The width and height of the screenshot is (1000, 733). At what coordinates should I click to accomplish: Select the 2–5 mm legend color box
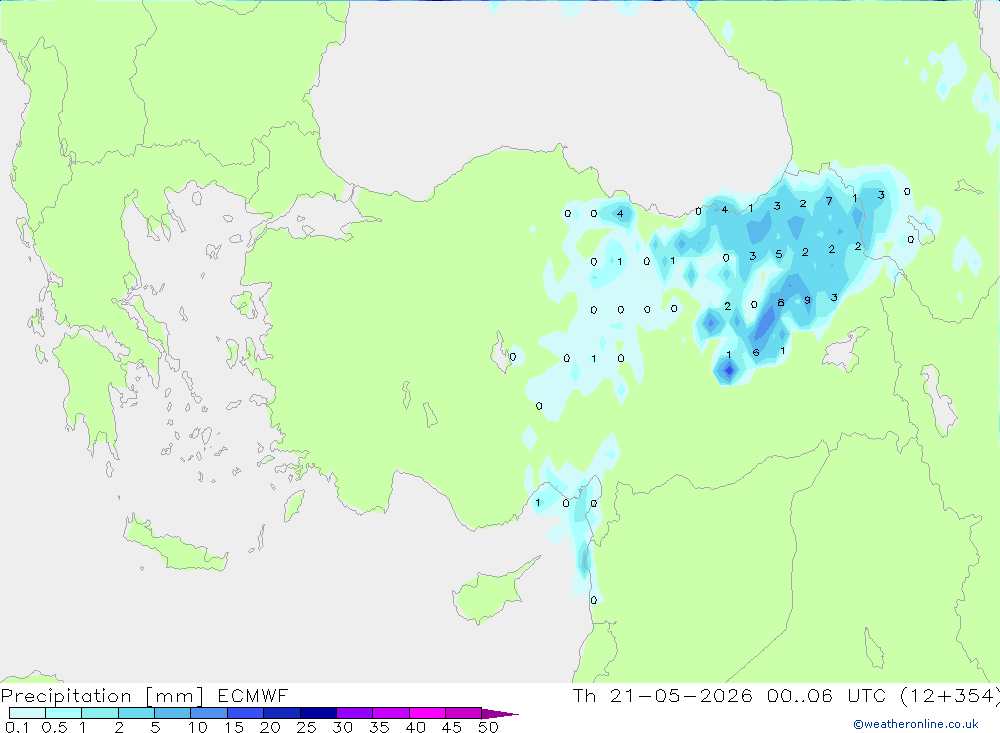[x=136, y=713]
